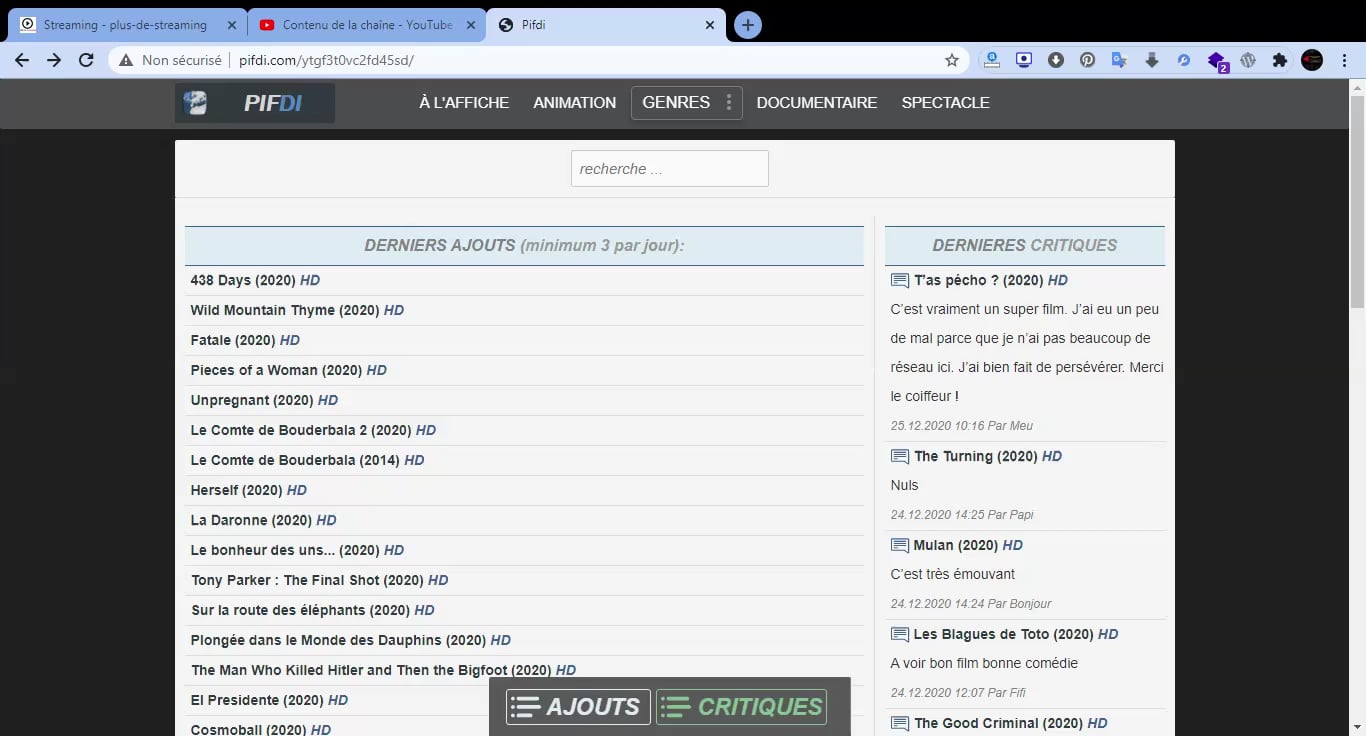The width and height of the screenshot is (1366, 736).
Task: Open the comment icon beside Mulan
Action: pyautogui.click(x=900, y=546)
